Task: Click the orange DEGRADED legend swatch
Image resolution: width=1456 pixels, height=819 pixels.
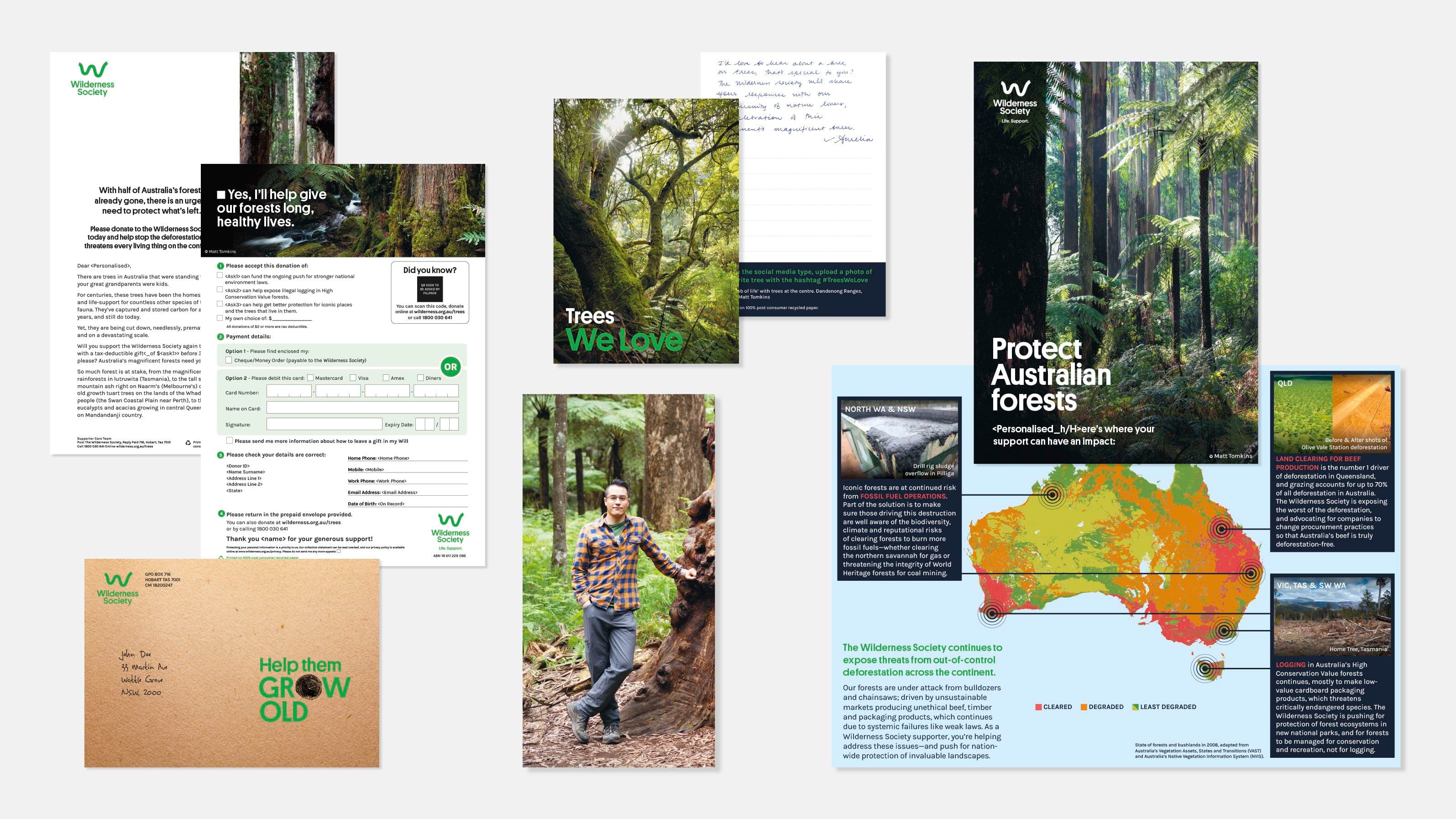Action: (x=1084, y=707)
